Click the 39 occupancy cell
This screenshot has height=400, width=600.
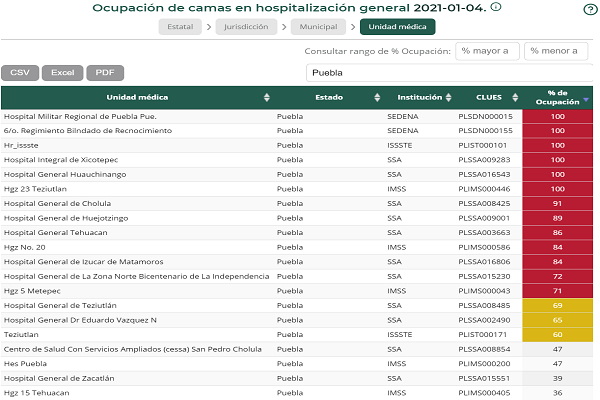pyautogui.click(x=558, y=378)
